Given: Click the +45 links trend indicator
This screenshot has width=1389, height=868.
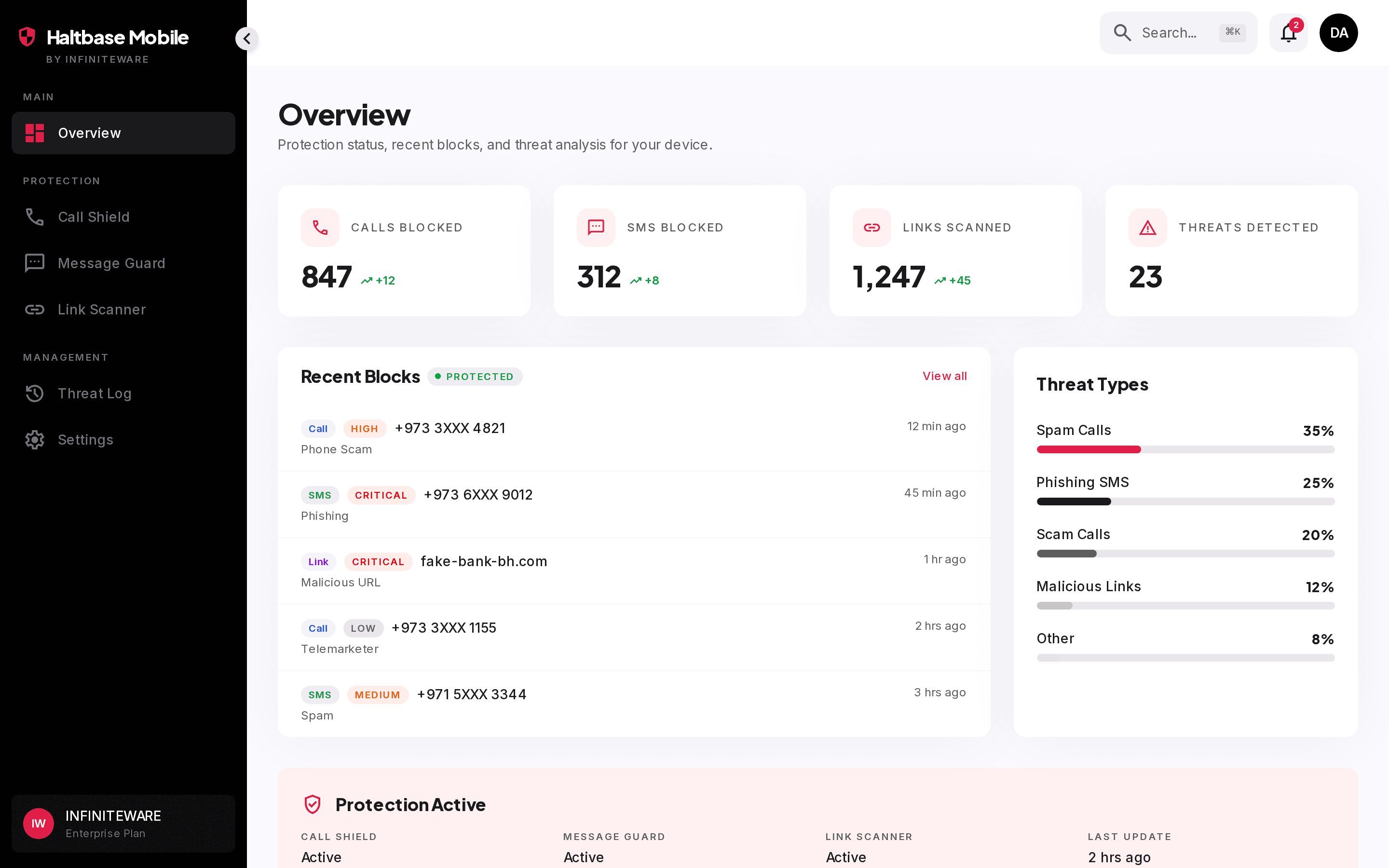Looking at the screenshot, I should point(952,280).
